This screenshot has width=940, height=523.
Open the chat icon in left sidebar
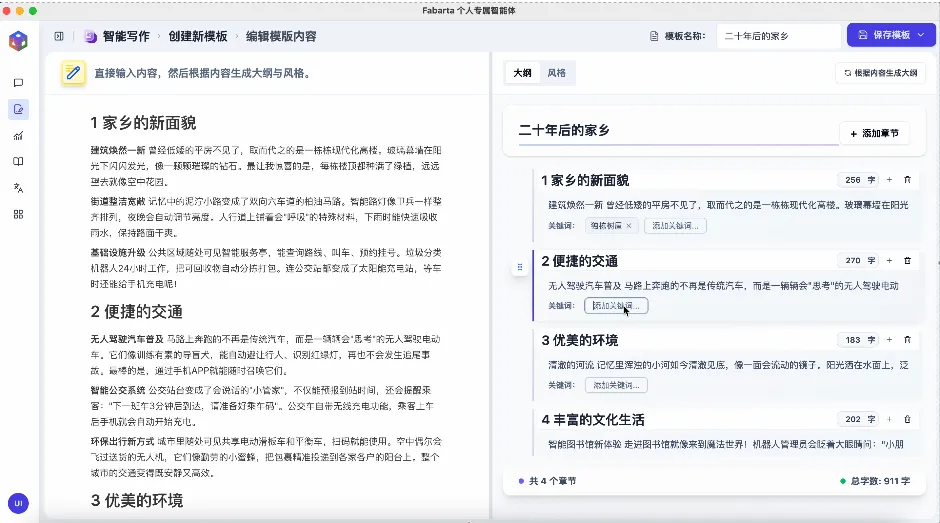(x=18, y=83)
